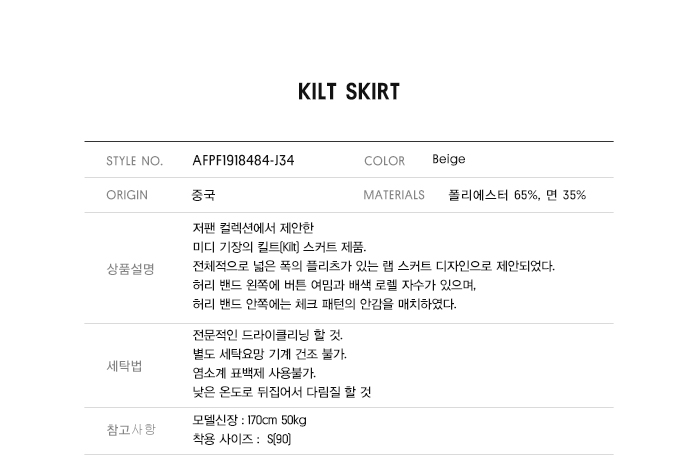This screenshot has width=700, height=470.
Task: Click the 체크 패턴의 안감 description line
Action: click(x=324, y=304)
